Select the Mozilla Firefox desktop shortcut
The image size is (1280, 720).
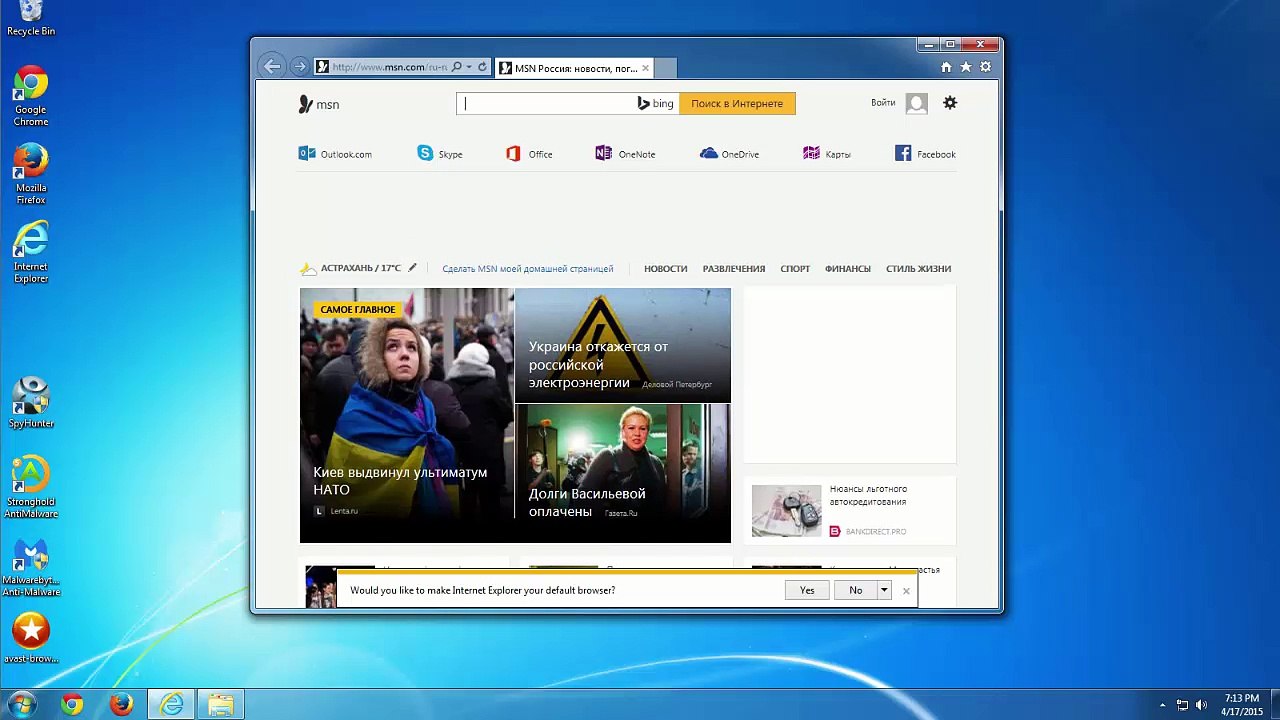[x=31, y=175]
